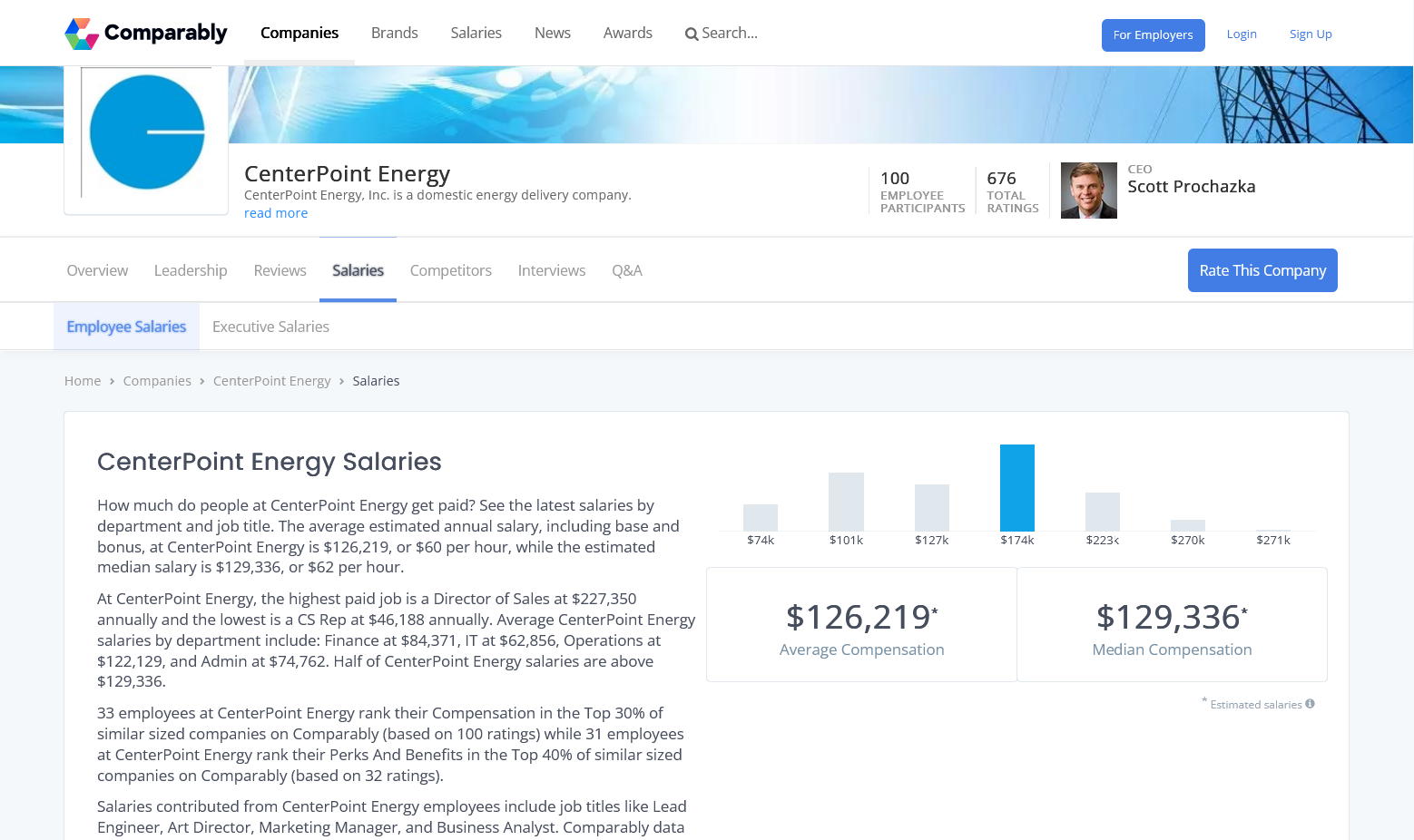Click the $74k salary bar
This screenshot has height=840, width=1414.
click(761, 518)
